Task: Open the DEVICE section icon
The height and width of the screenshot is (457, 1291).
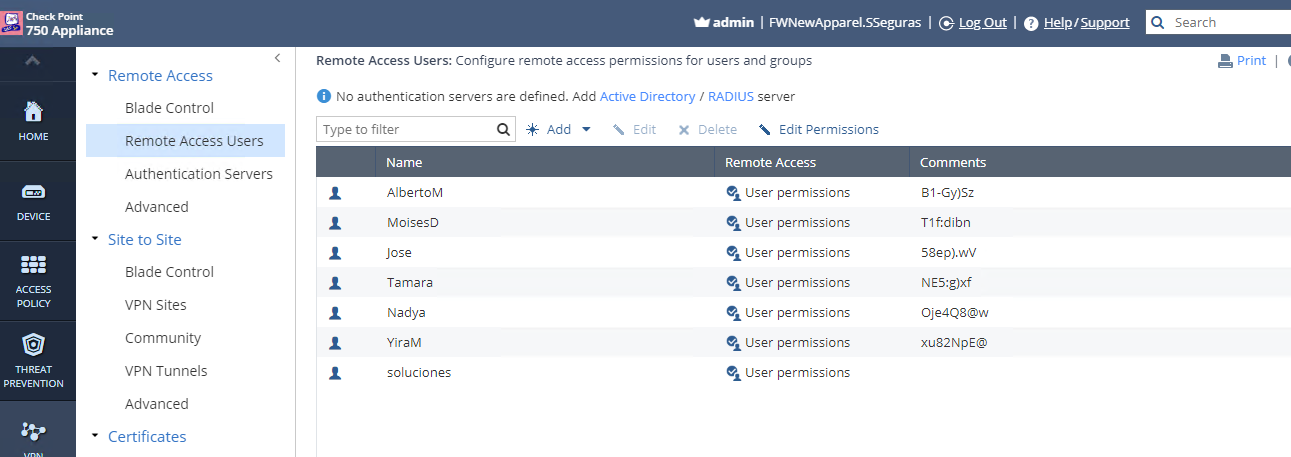Action: tap(33, 192)
